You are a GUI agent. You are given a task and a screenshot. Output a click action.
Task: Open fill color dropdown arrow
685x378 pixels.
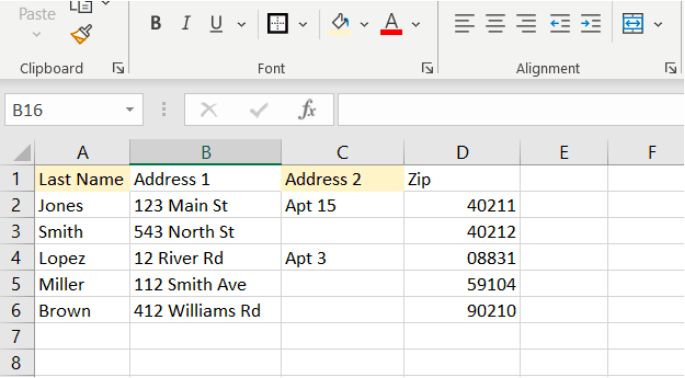[364, 24]
